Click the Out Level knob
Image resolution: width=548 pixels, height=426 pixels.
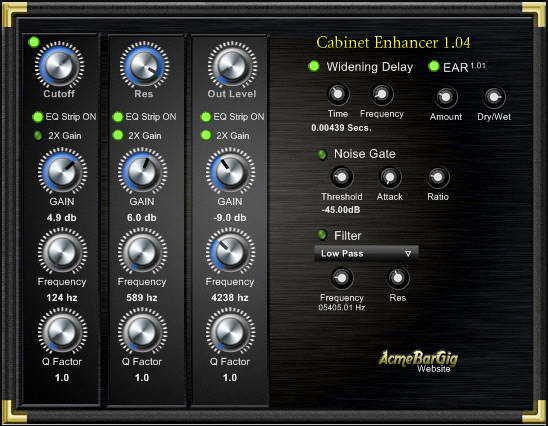[232, 65]
